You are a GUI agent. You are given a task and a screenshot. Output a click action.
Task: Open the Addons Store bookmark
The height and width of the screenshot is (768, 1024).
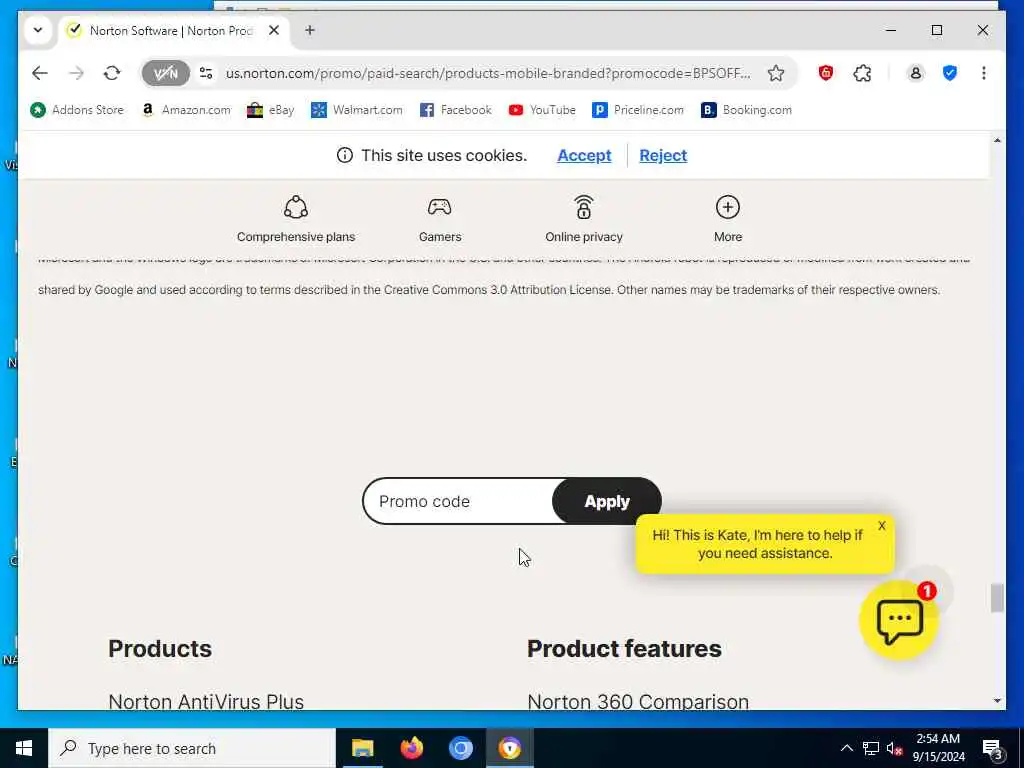pyautogui.click(x=77, y=110)
